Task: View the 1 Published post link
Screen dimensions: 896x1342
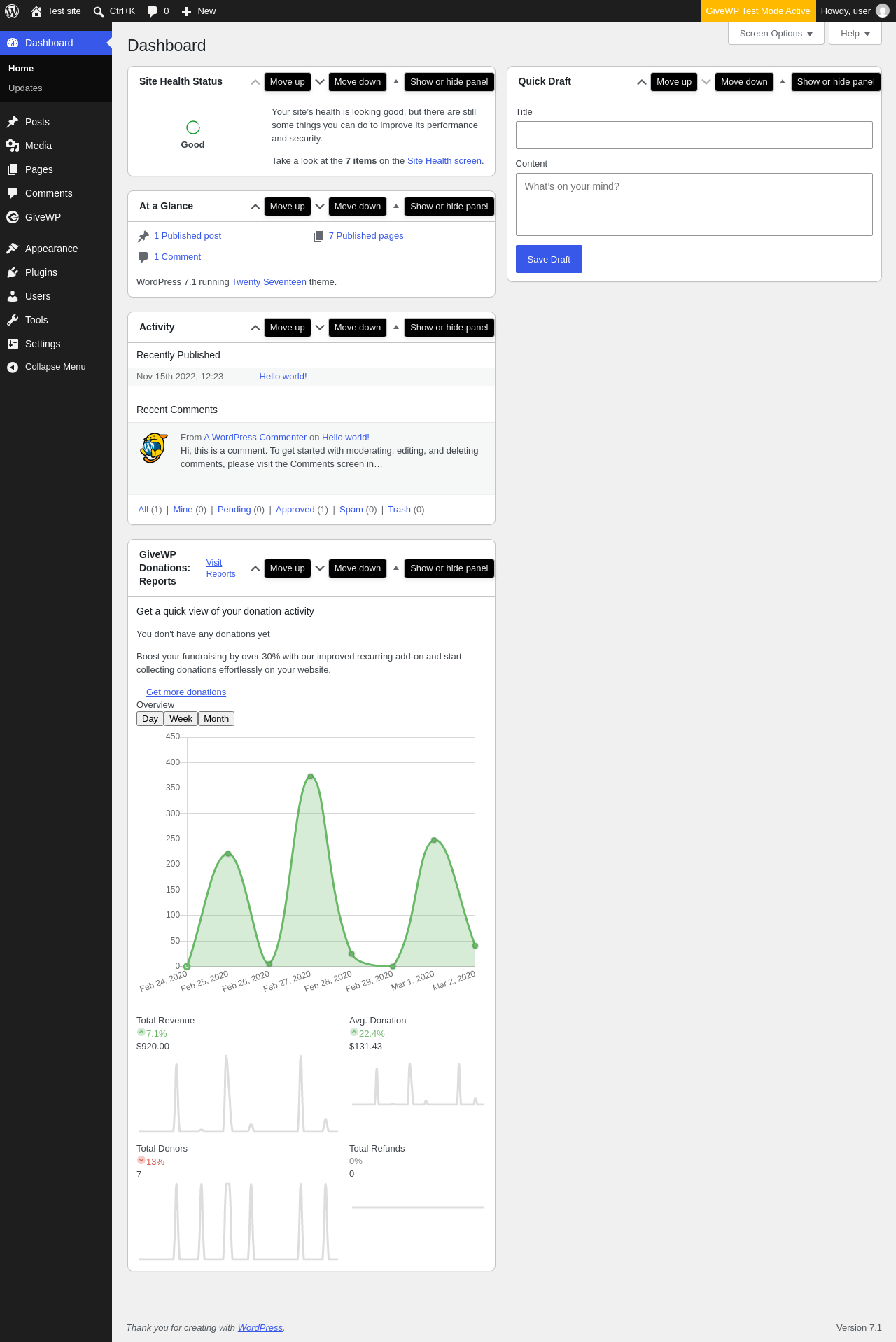Action: [188, 236]
